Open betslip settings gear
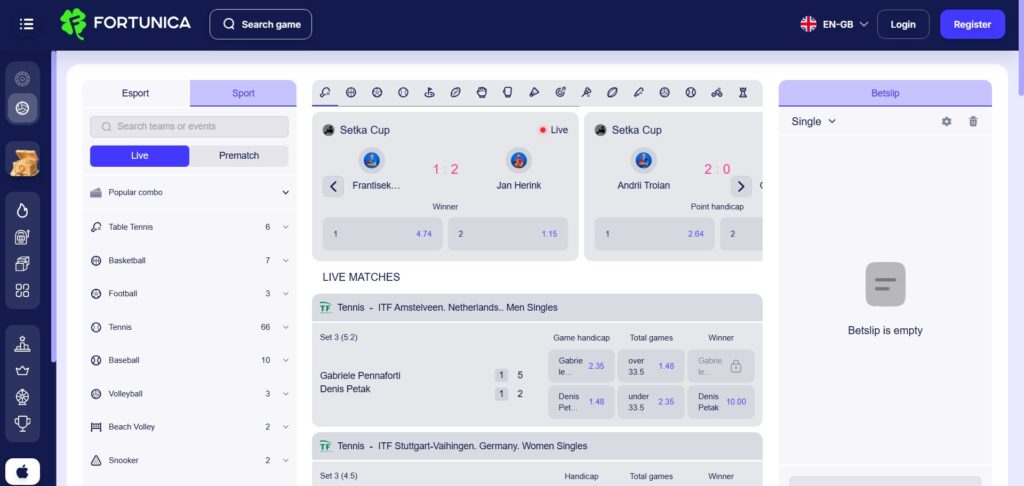This screenshot has height=486, width=1024. point(946,121)
